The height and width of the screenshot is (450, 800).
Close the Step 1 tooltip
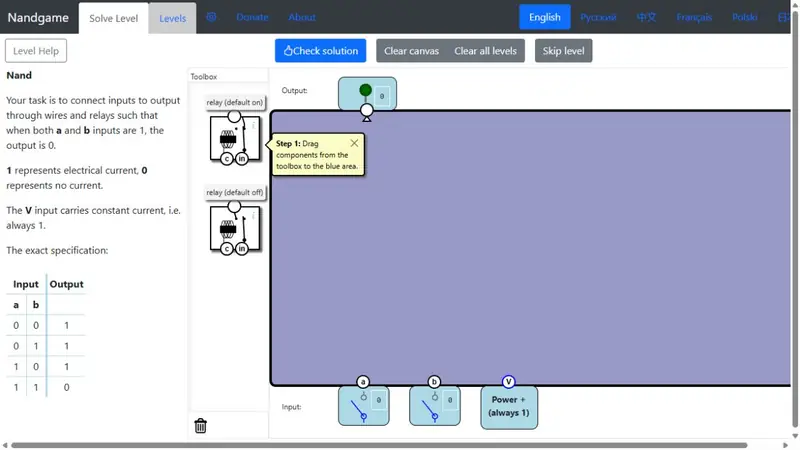(354, 143)
